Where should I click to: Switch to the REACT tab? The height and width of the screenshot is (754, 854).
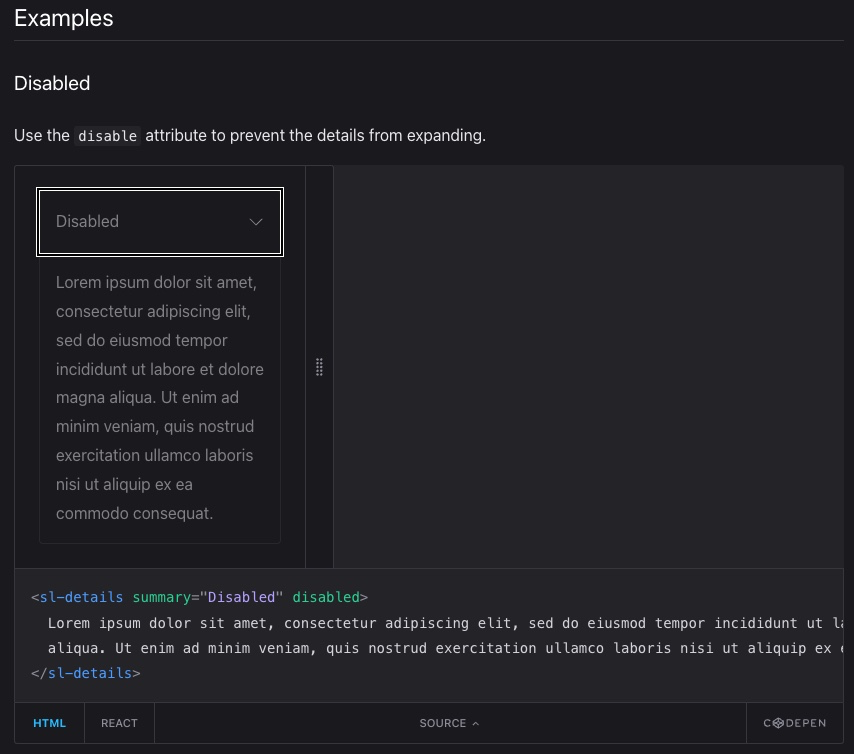[x=119, y=722]
